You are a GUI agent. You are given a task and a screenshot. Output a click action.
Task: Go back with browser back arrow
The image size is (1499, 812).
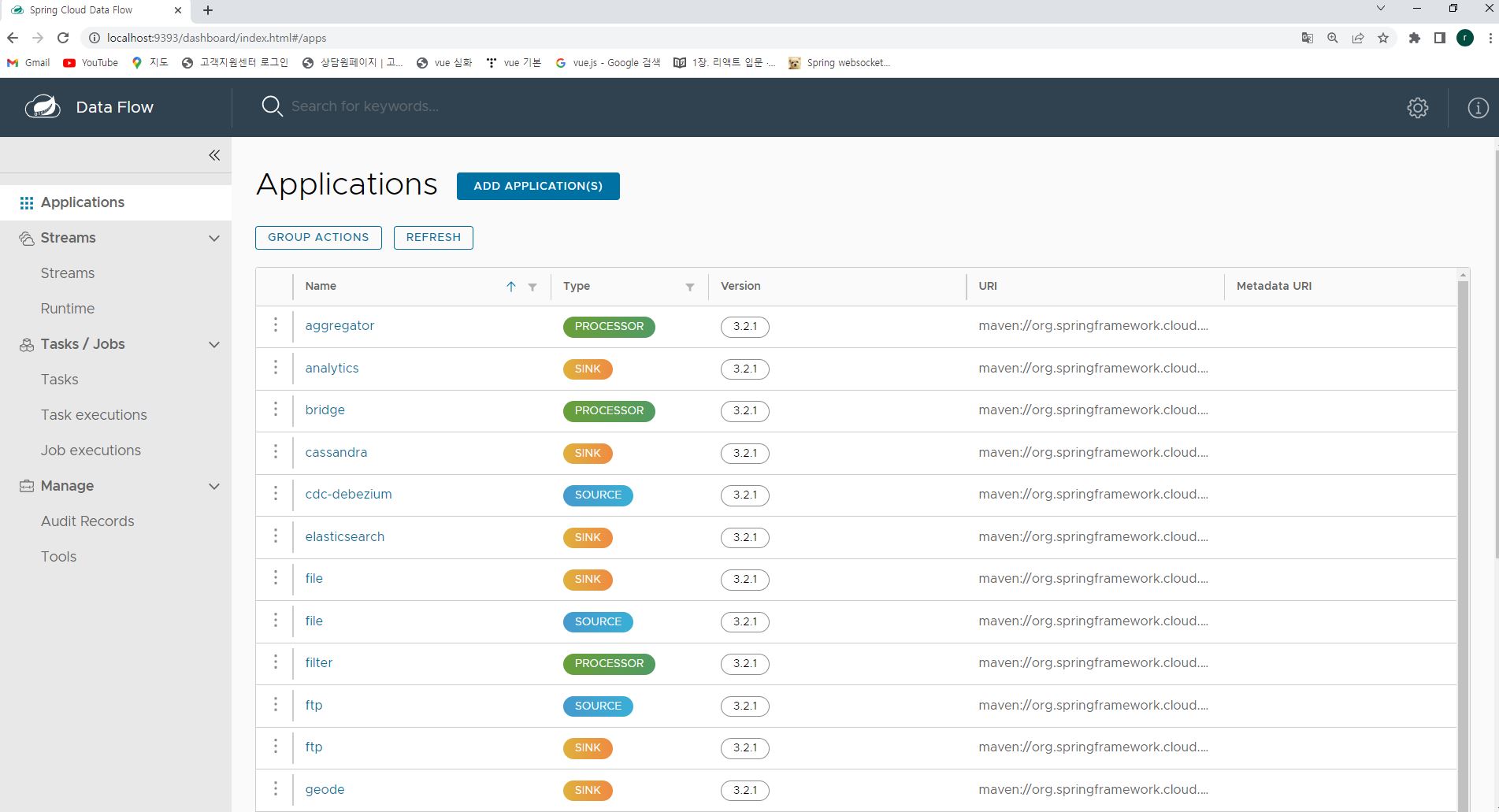coord(13,38)
